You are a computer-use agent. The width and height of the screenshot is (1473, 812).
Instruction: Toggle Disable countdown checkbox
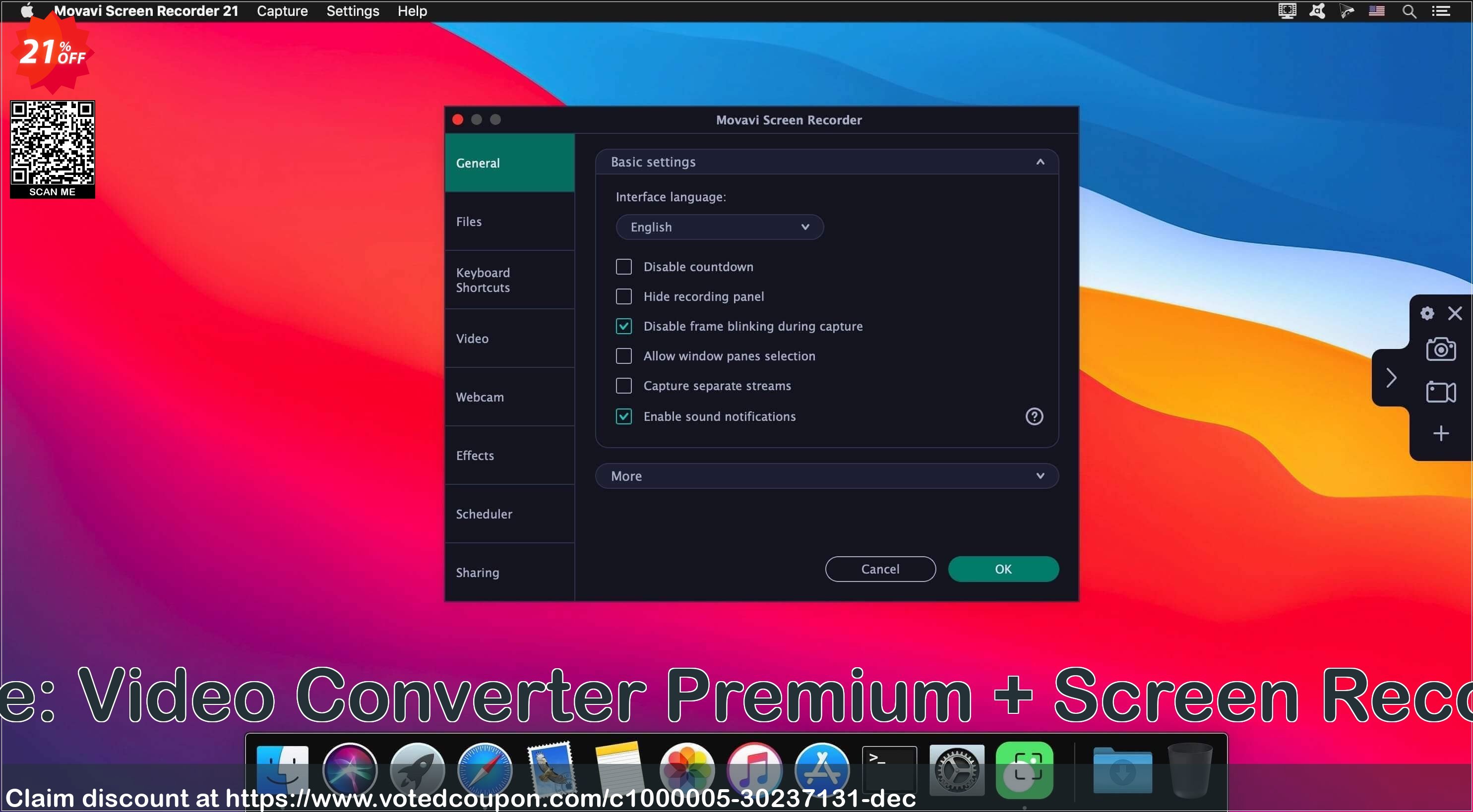pyautogui.click(x=623, y=266)
